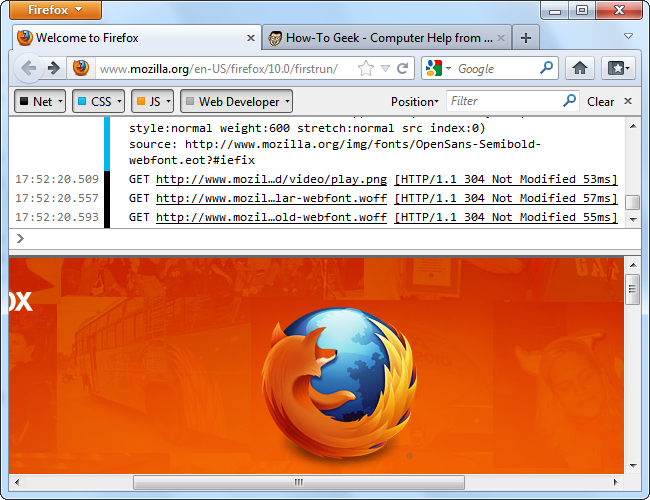Image resolution: width=650 pixels, height=500 pixels.
Task: Go back one page
Action: point(28,68)
